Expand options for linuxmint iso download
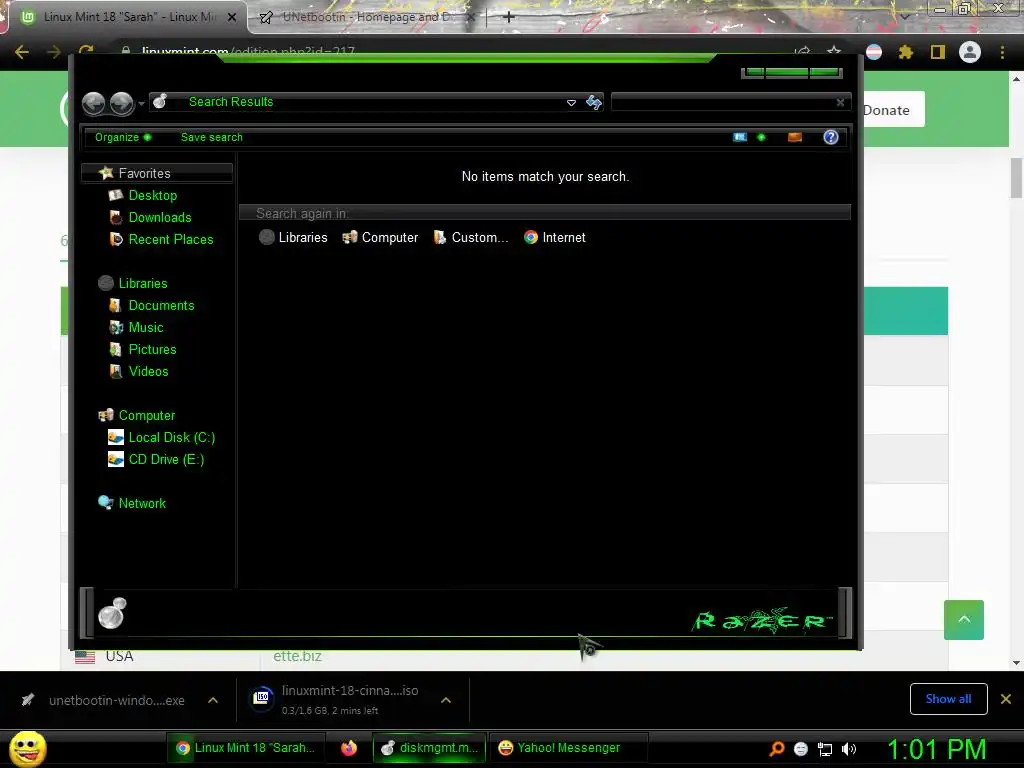Screen dimensions: 1024x768 pos(446,700)
